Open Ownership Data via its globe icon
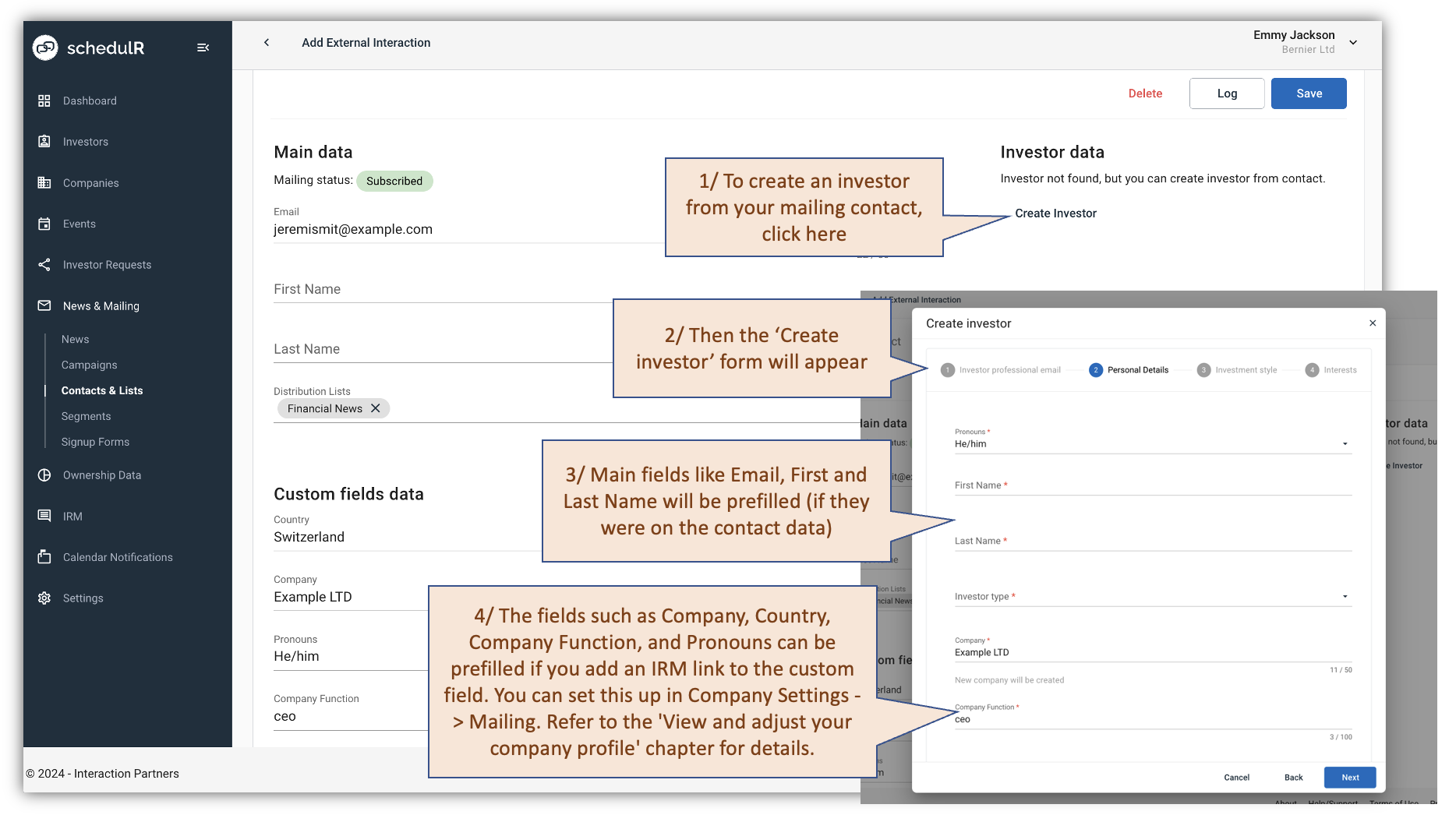 [x=45, y=475]
